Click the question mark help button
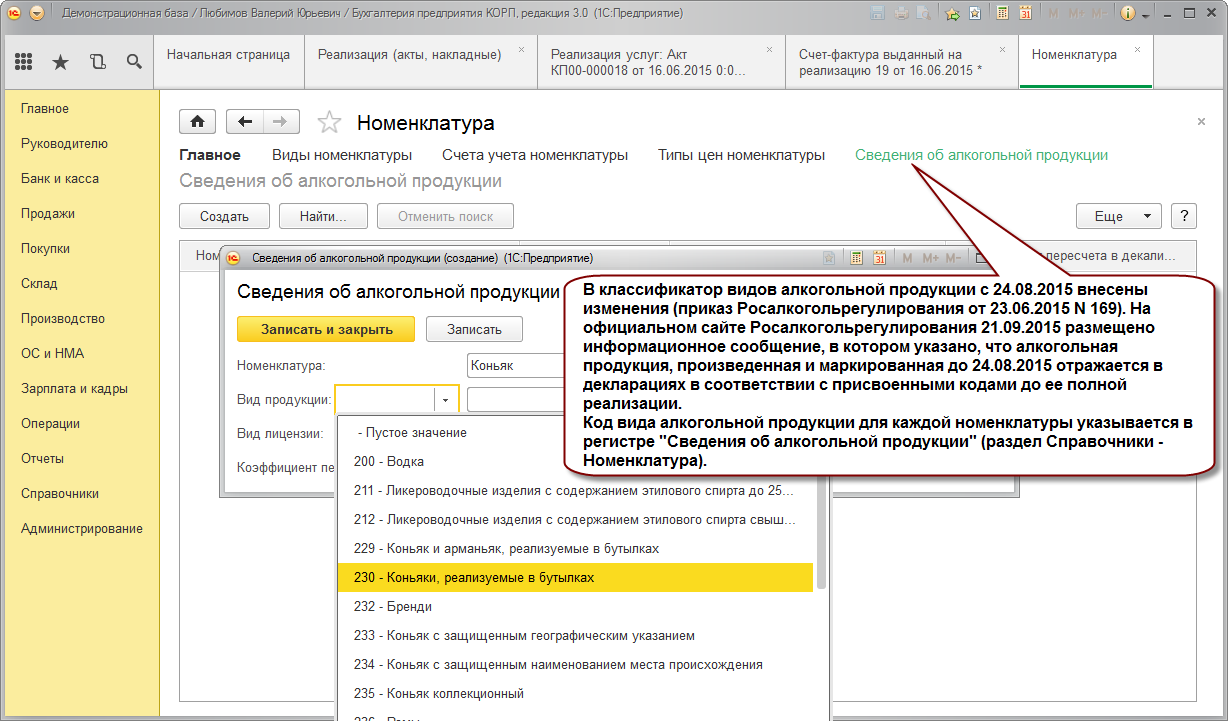1228x721 pixels. click(1183, 216)
